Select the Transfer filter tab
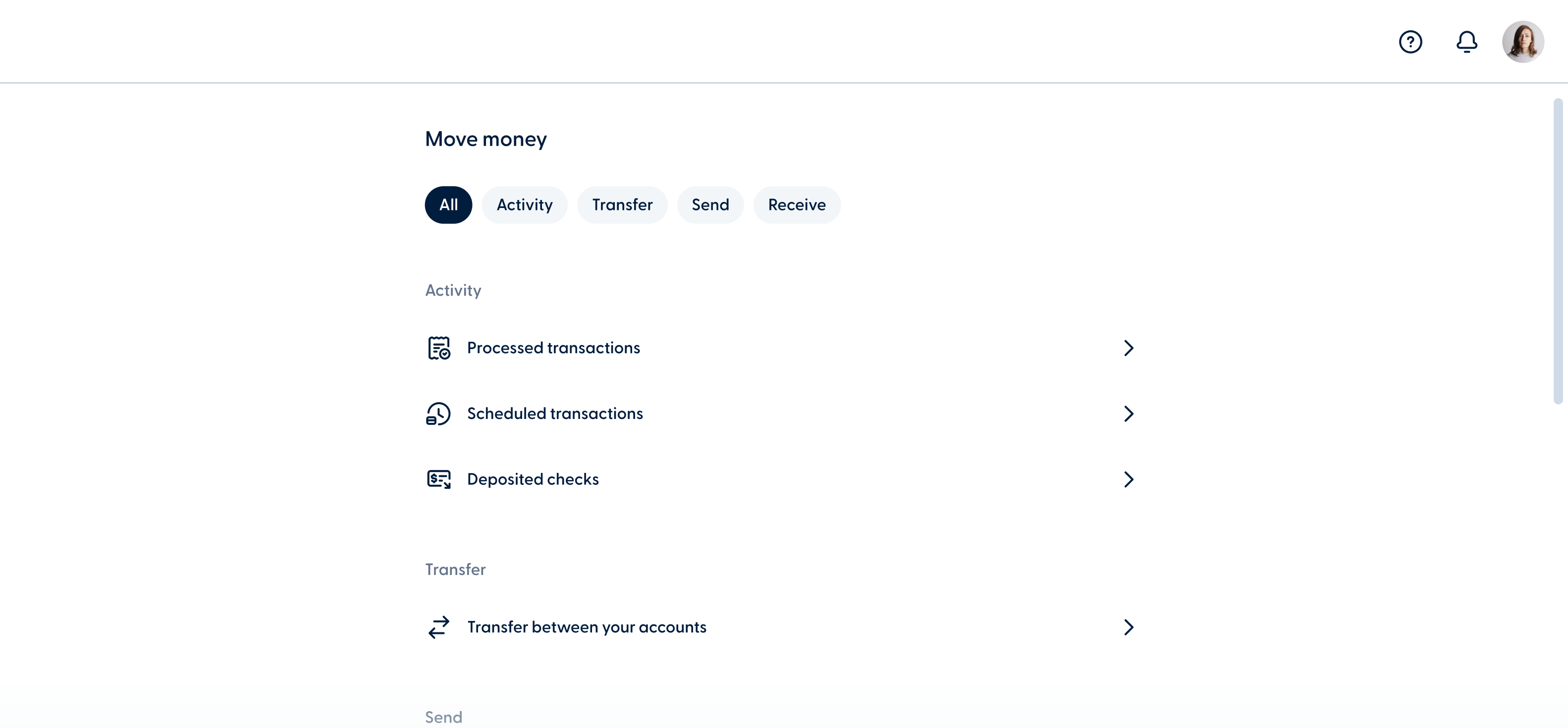The height and width of the screenshot is (728, 1568). point(622,205)
